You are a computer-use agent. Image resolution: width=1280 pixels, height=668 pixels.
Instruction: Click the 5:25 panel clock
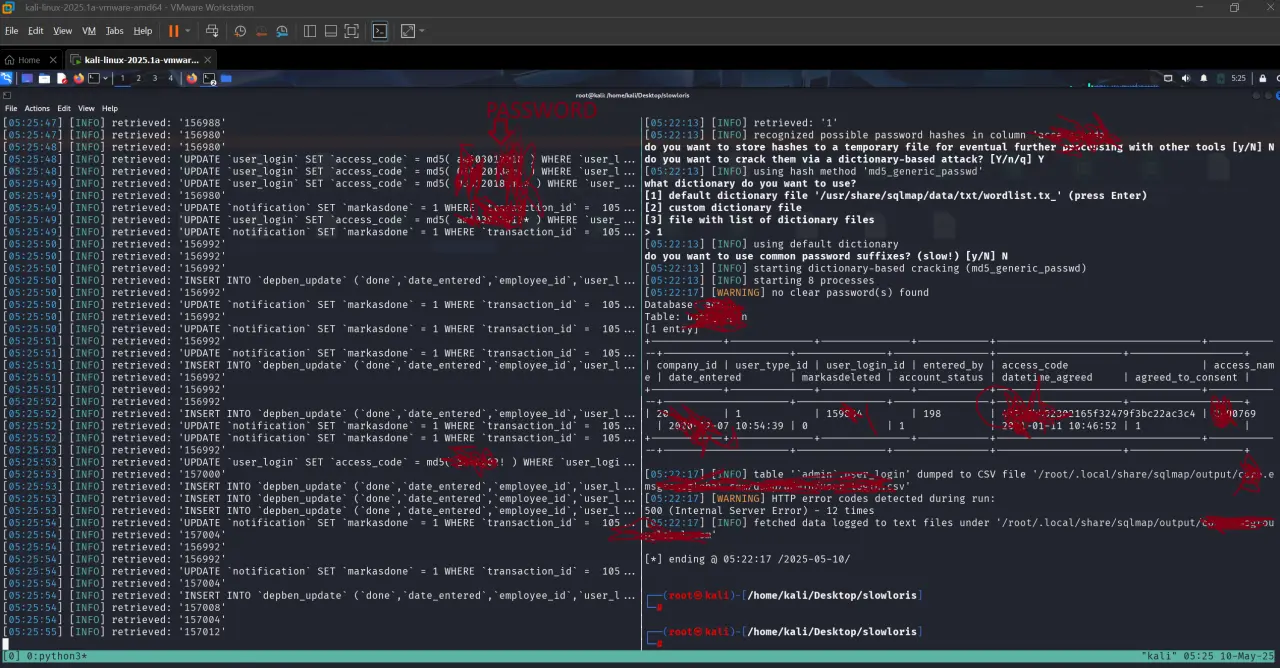click(x=1238, y=78)
